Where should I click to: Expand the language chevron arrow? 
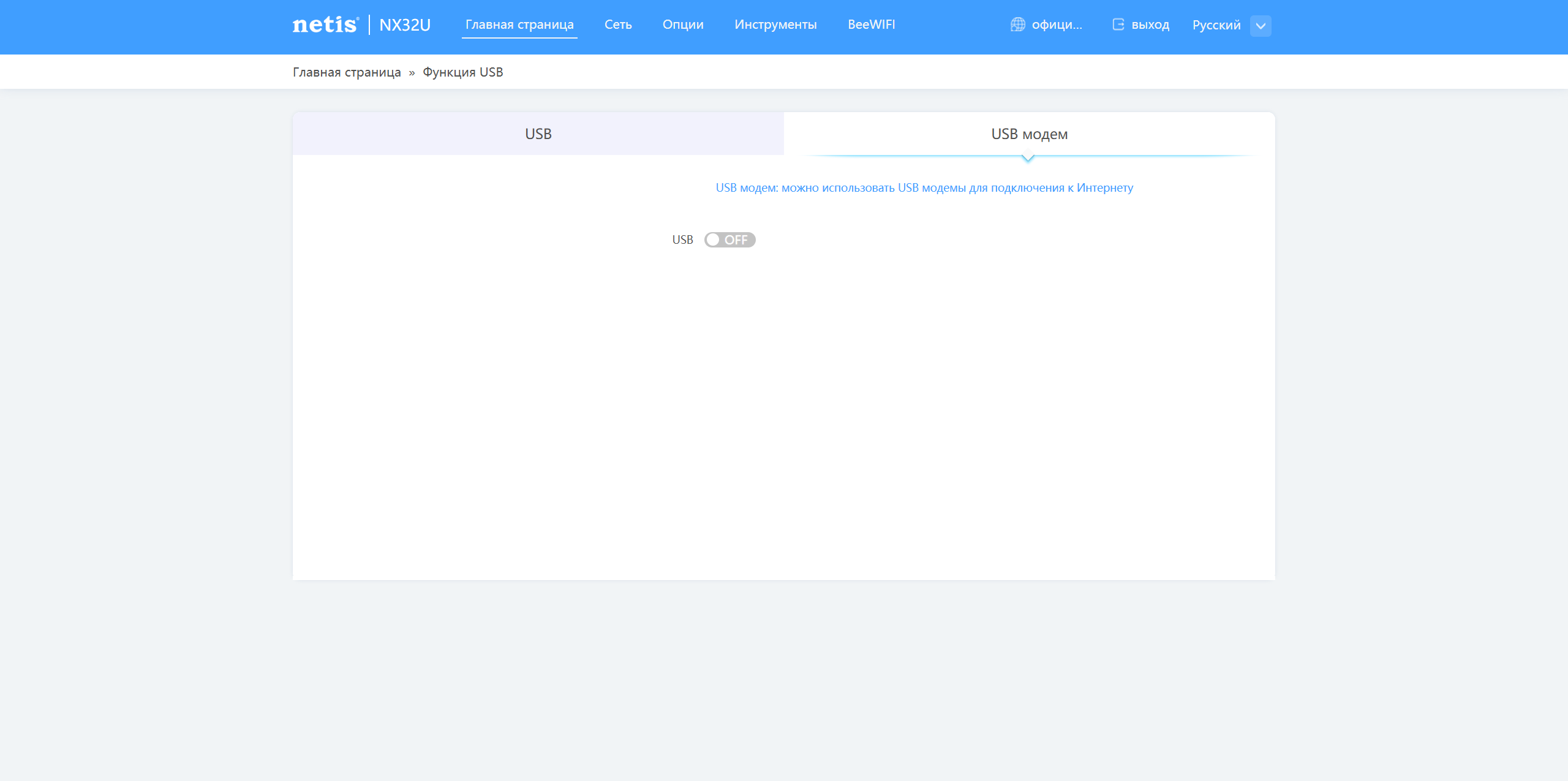1261,26
